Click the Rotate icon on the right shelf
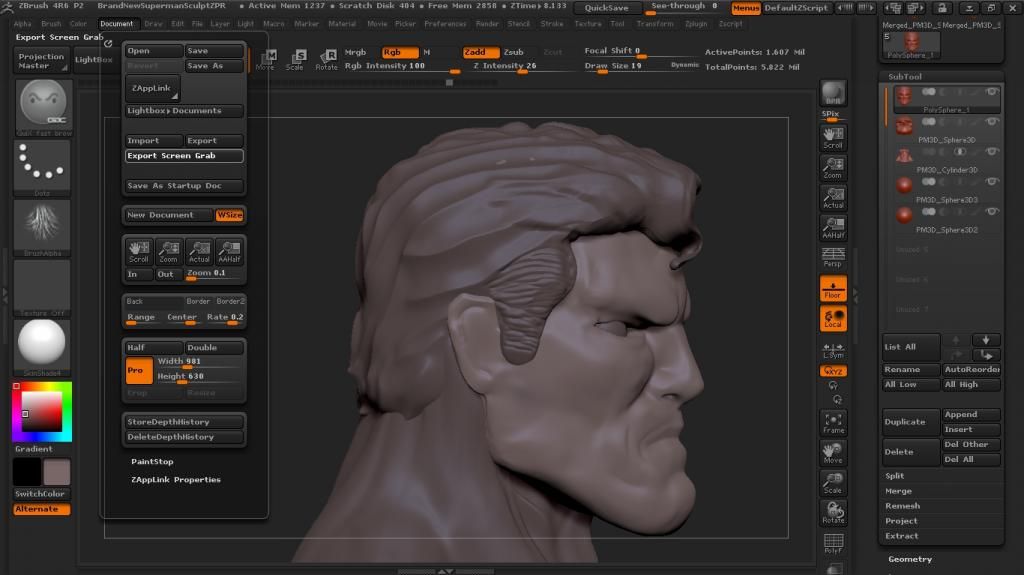 833,512
